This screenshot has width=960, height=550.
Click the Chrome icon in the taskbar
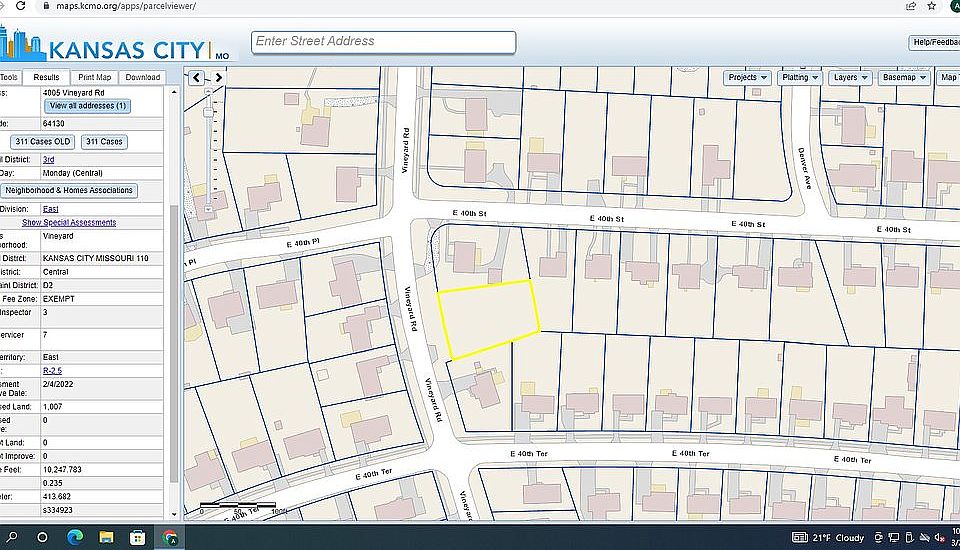(x=170, y=537)
